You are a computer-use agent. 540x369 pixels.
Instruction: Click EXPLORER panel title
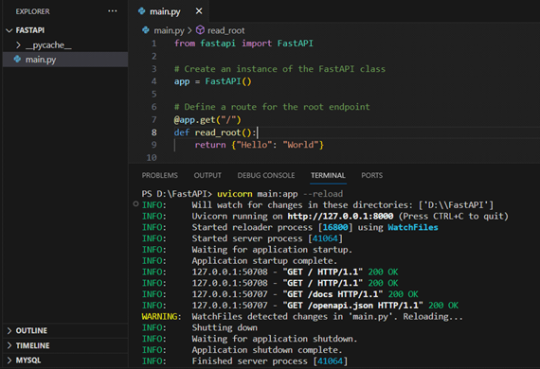[33, 11]
